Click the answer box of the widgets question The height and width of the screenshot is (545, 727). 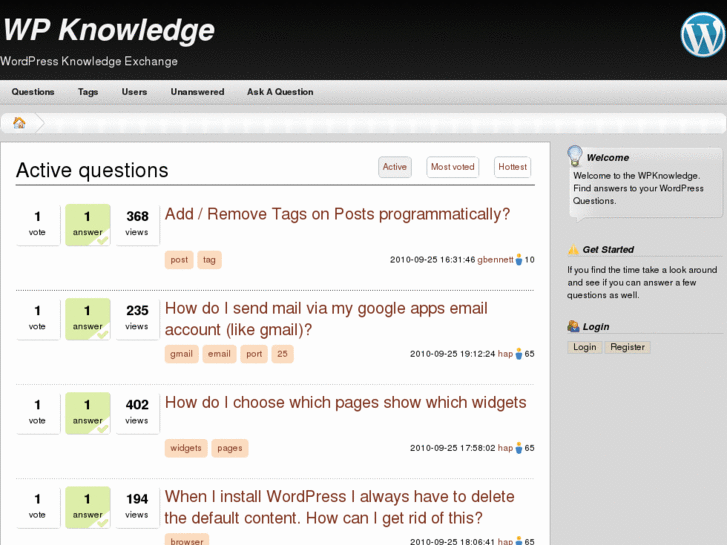88,413
